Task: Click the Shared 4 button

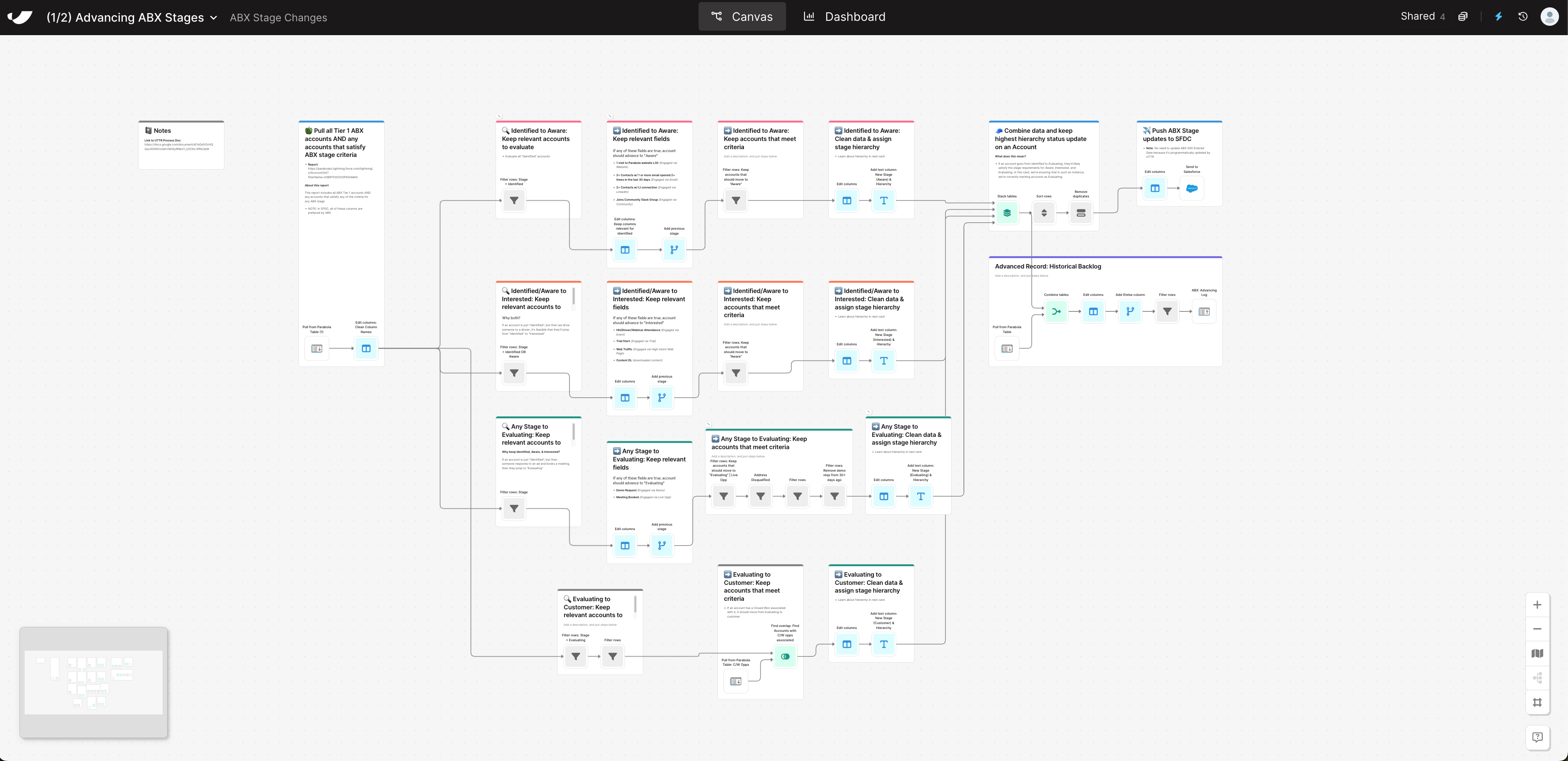Action: coord(1422,16)
